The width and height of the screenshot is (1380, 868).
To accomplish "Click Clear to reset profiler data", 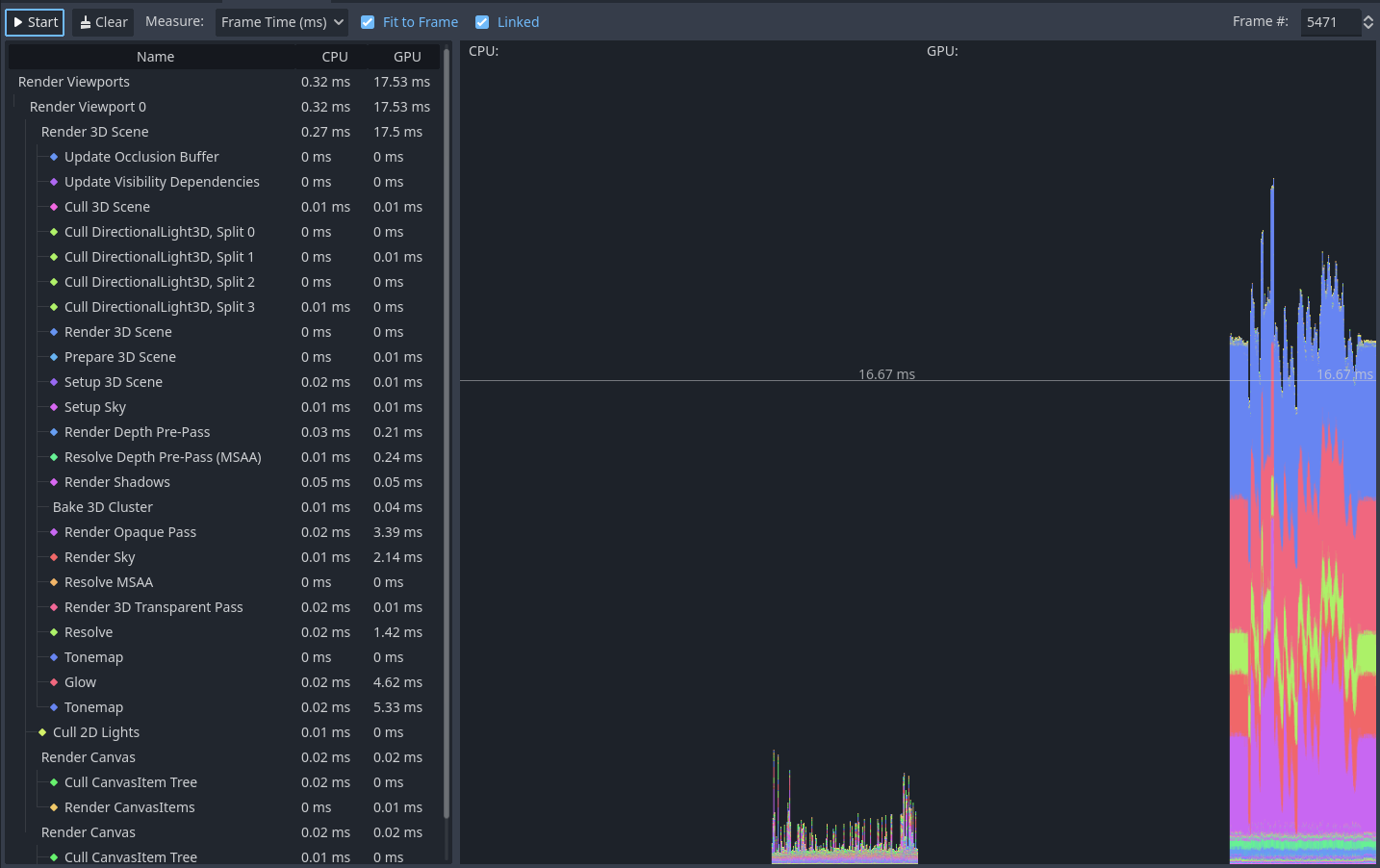I will coord(102,21).
